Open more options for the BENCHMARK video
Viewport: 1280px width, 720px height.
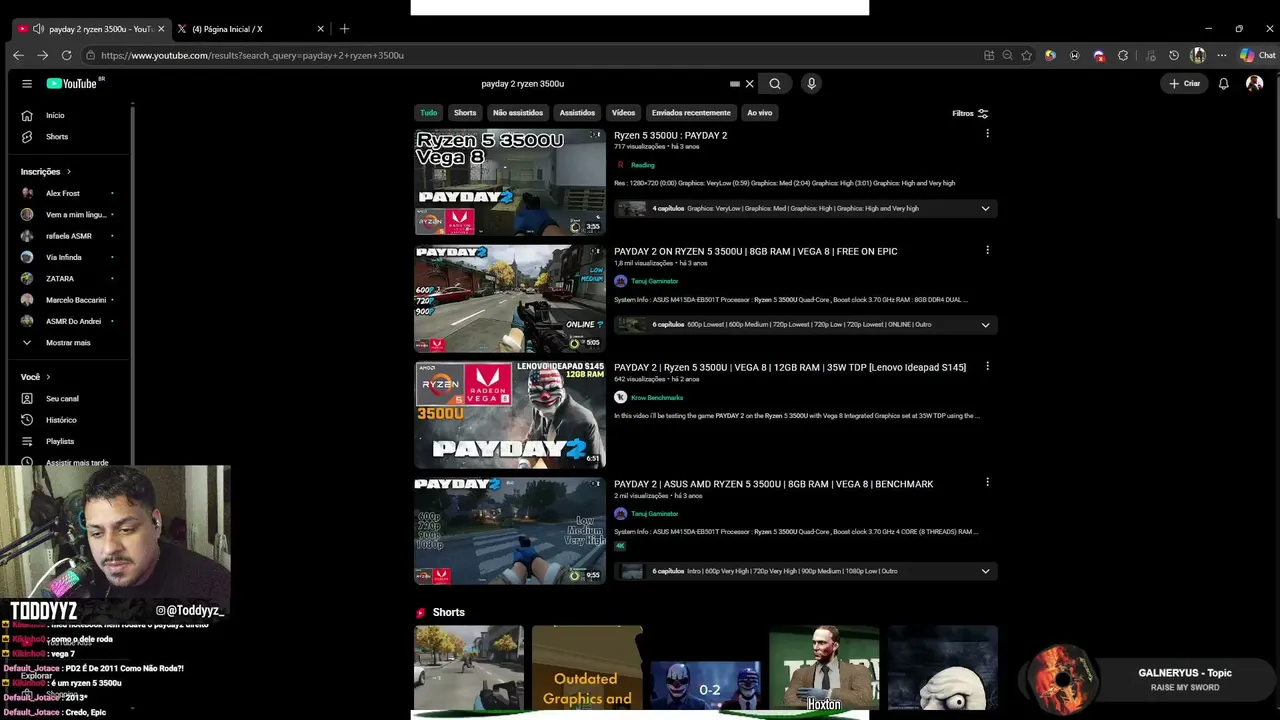[987, 482]
